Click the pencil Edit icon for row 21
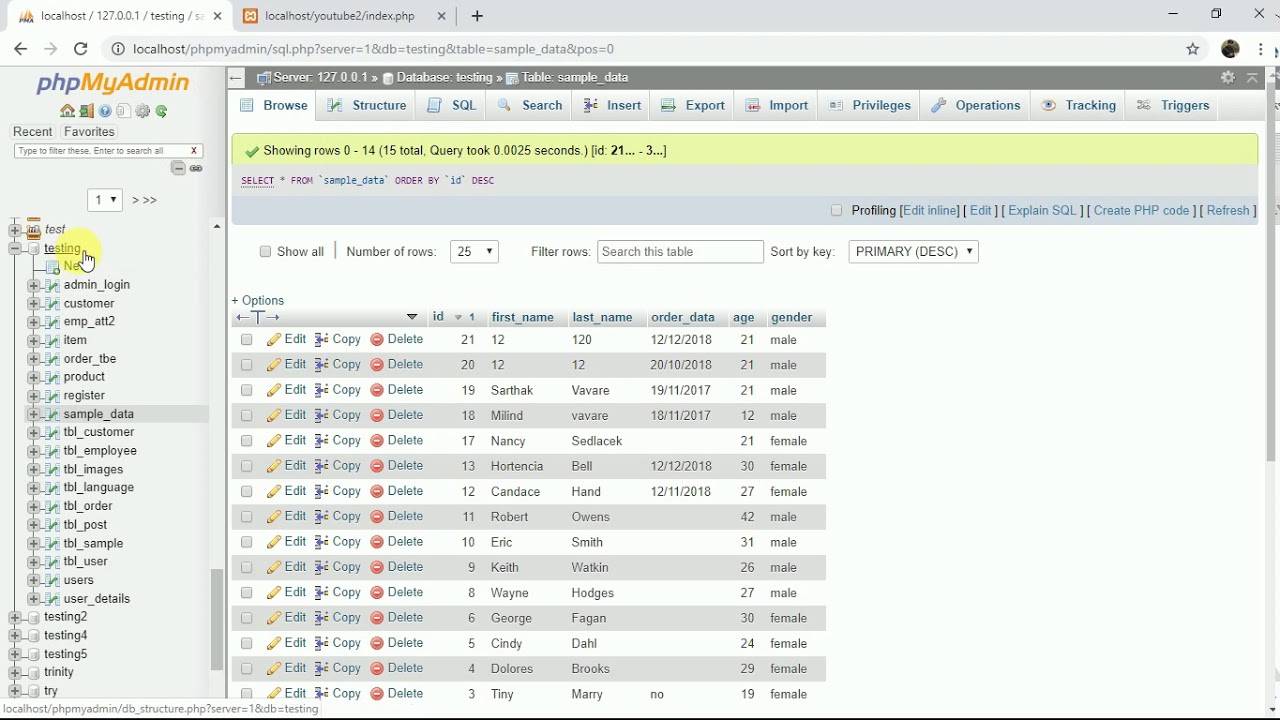Viewport: 1280px width, 720px height. click(x=274, y=340)
